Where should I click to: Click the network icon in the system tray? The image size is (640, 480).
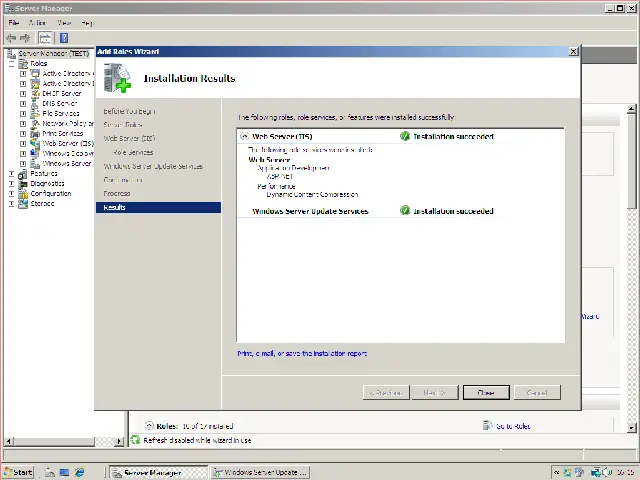[x=596, y=472]
